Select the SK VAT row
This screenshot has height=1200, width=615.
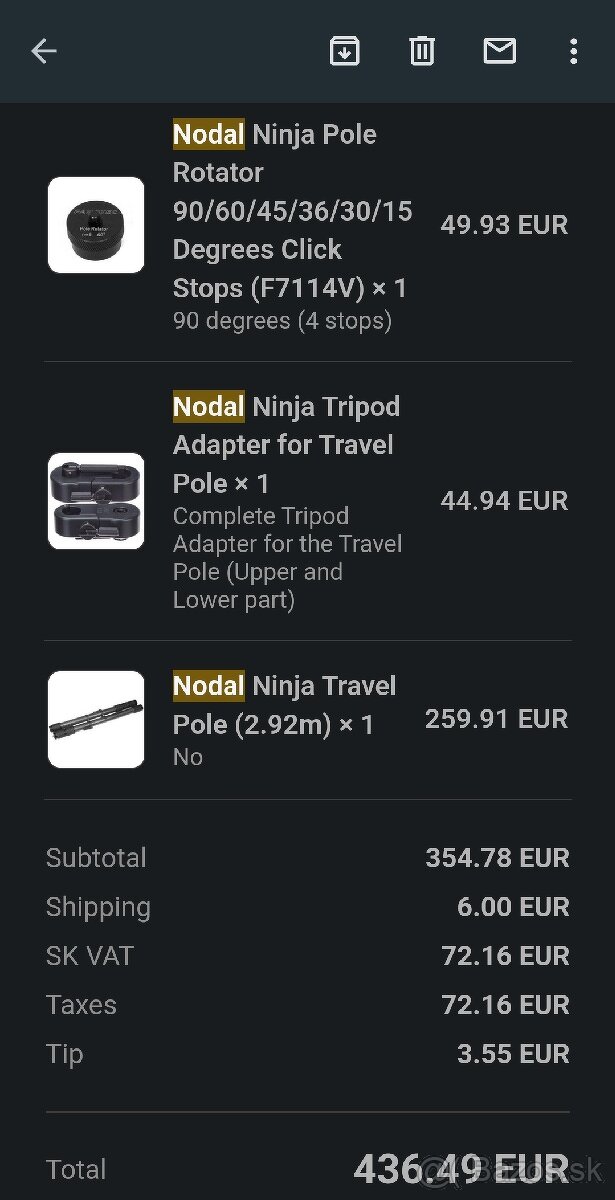tap(300, 956)
